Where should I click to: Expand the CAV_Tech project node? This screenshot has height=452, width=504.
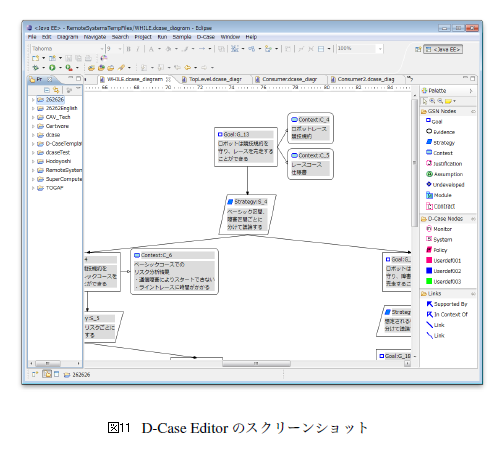click(33, 117)
